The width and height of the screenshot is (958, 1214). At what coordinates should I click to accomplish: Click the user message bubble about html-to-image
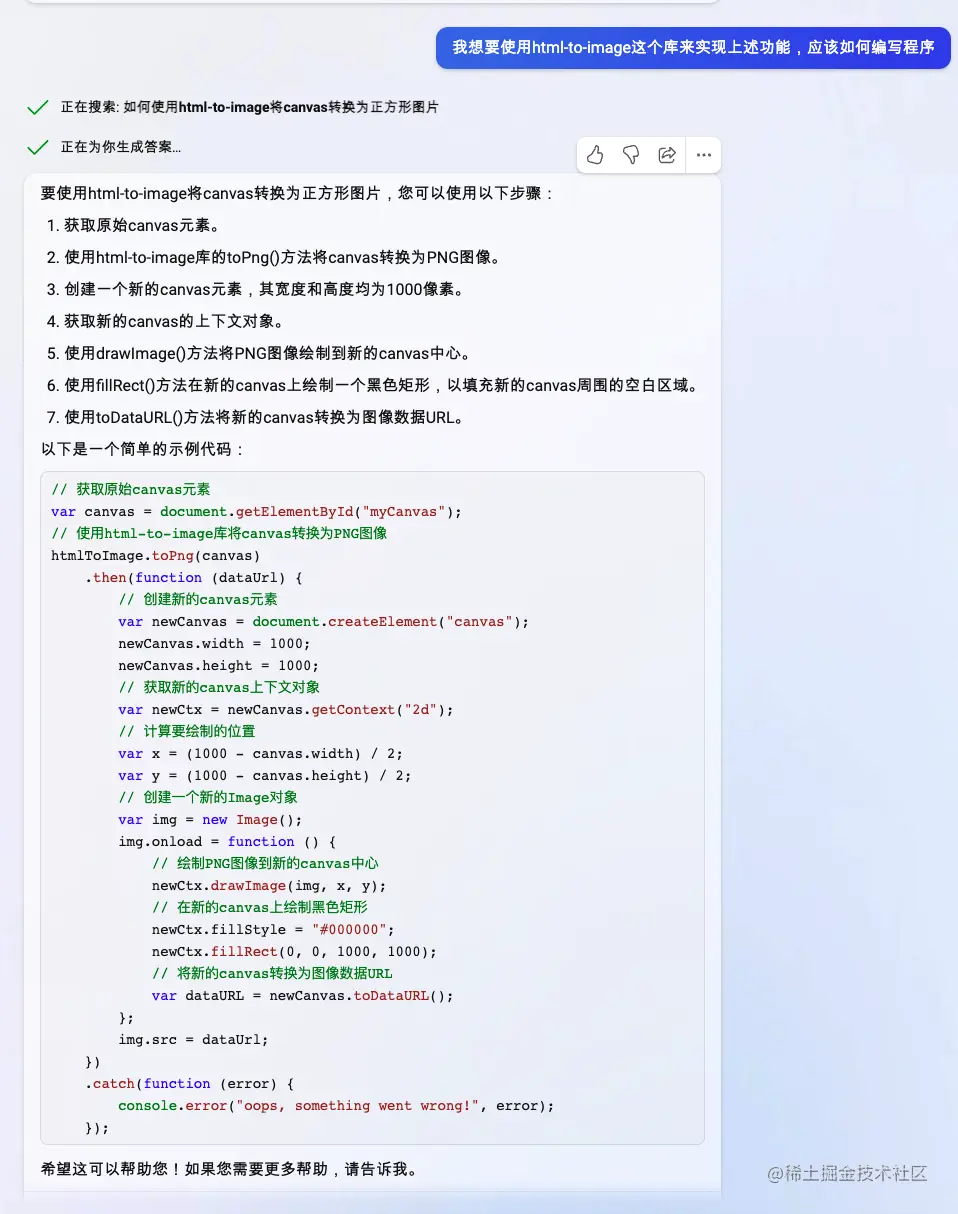[693, 47]
